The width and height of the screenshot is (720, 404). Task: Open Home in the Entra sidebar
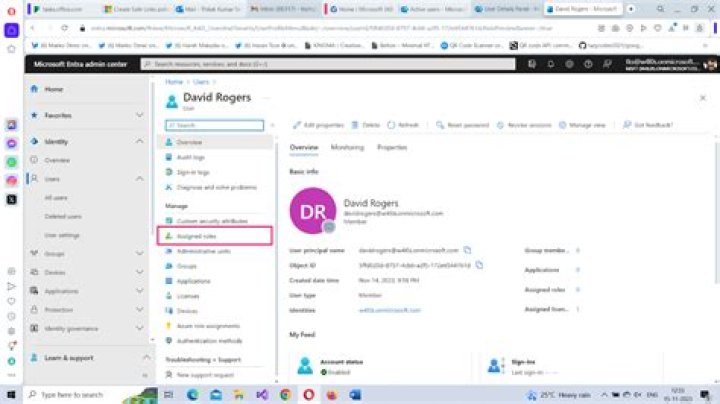coord(53,89)
